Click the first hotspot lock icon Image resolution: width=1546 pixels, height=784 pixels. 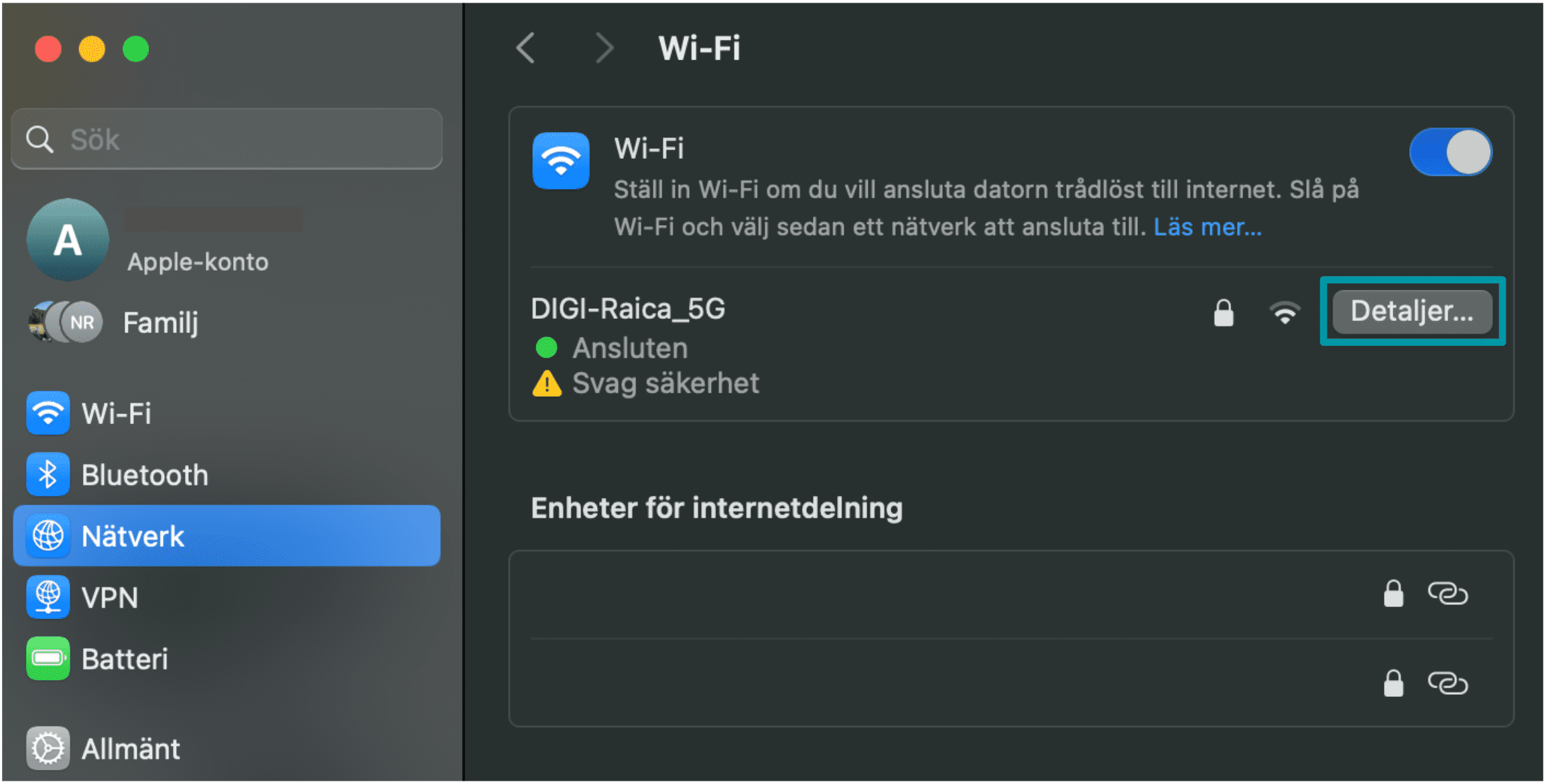click(1393, 593)
